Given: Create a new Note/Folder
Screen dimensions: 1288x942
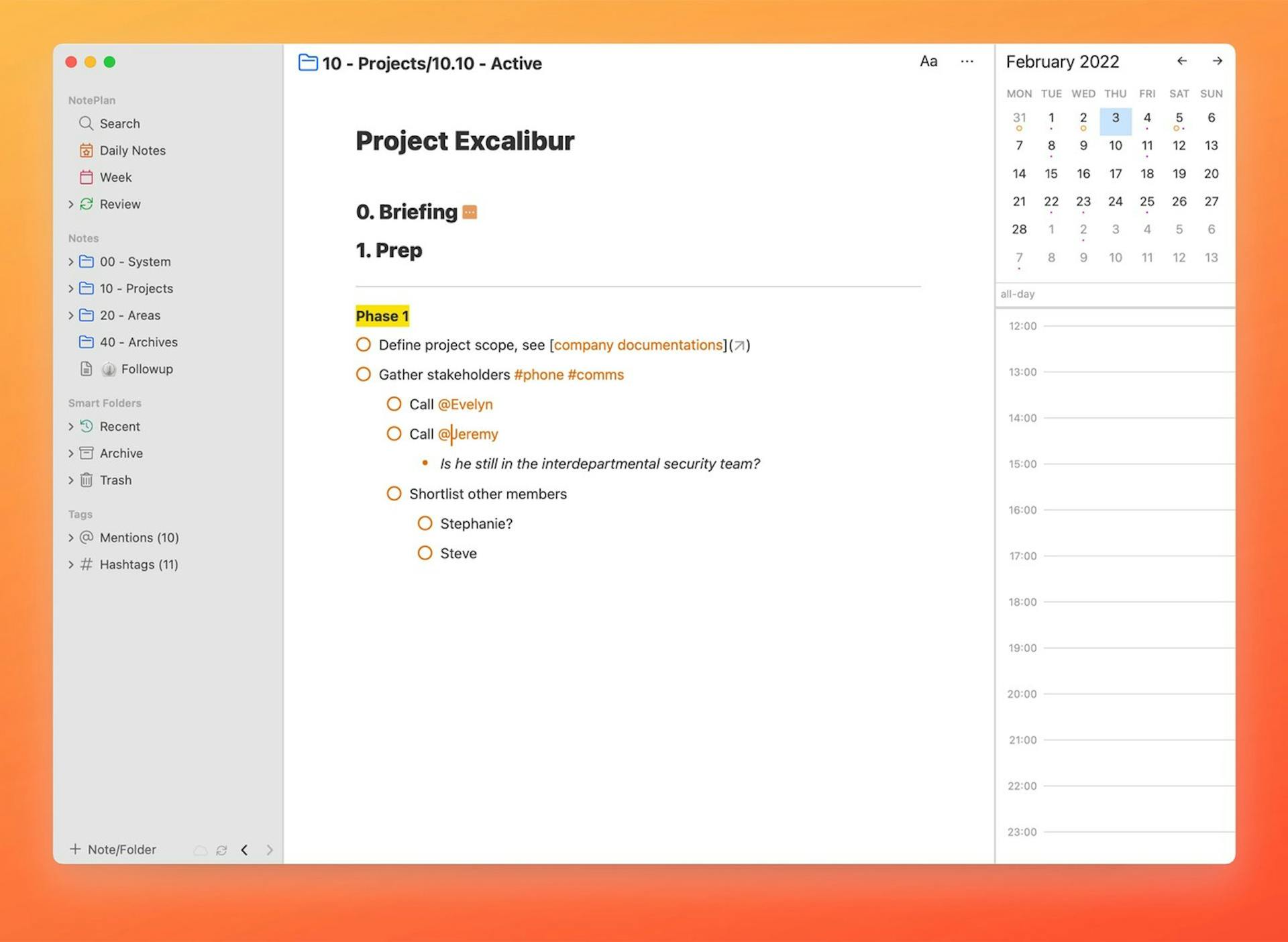Looking at the screenshot, I should point(113,849).
